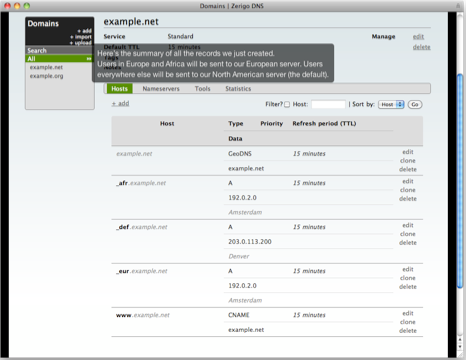Edit the _eur.example.net record

click(408, 269)
